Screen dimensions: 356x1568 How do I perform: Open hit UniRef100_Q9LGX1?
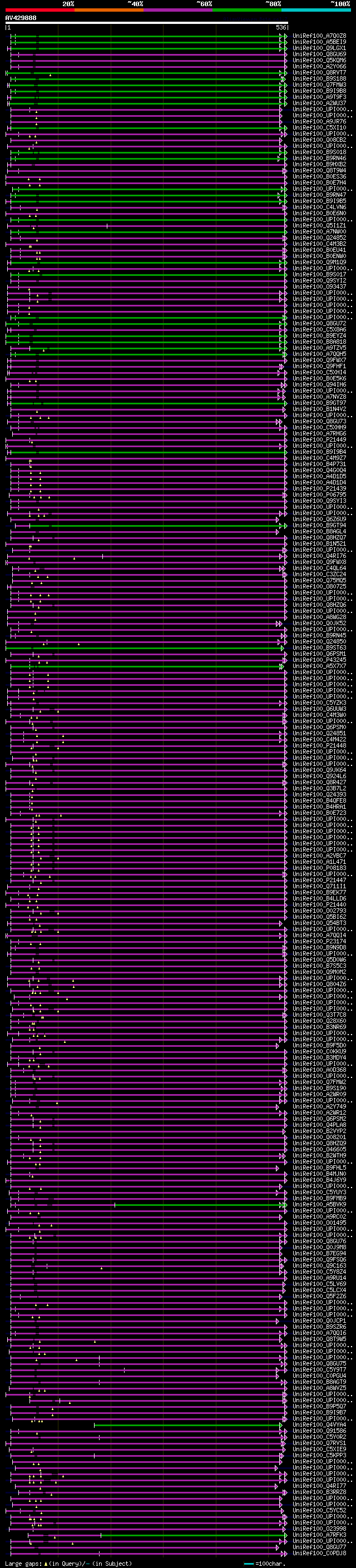pyautogui.click(x=319, y=48)
